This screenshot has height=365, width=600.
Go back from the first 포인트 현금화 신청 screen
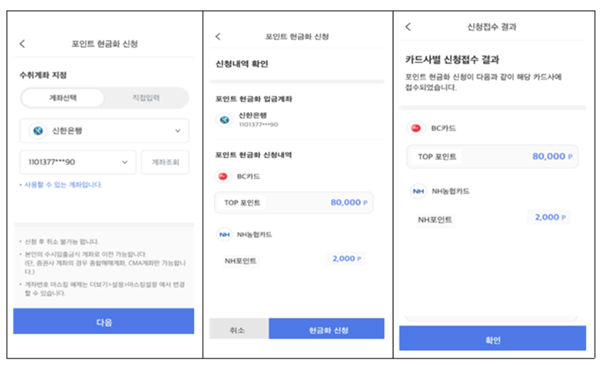(x=22, y=44)
